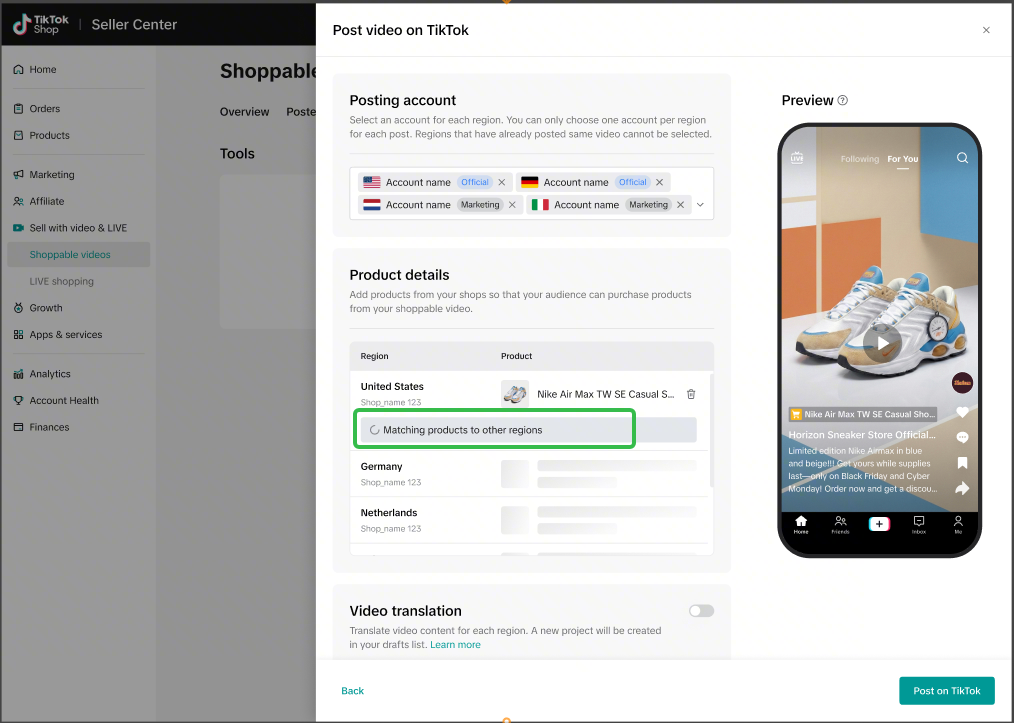Close the Post video dialog
1014x723 pixels.
[986, 30]
